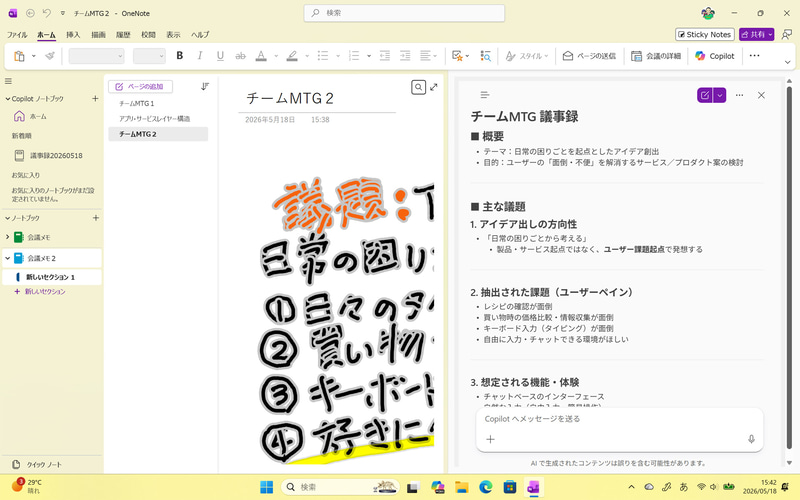800x500 pixels.
Task: Switch to the 挿入 tab
Action: [x=73, y=35]
